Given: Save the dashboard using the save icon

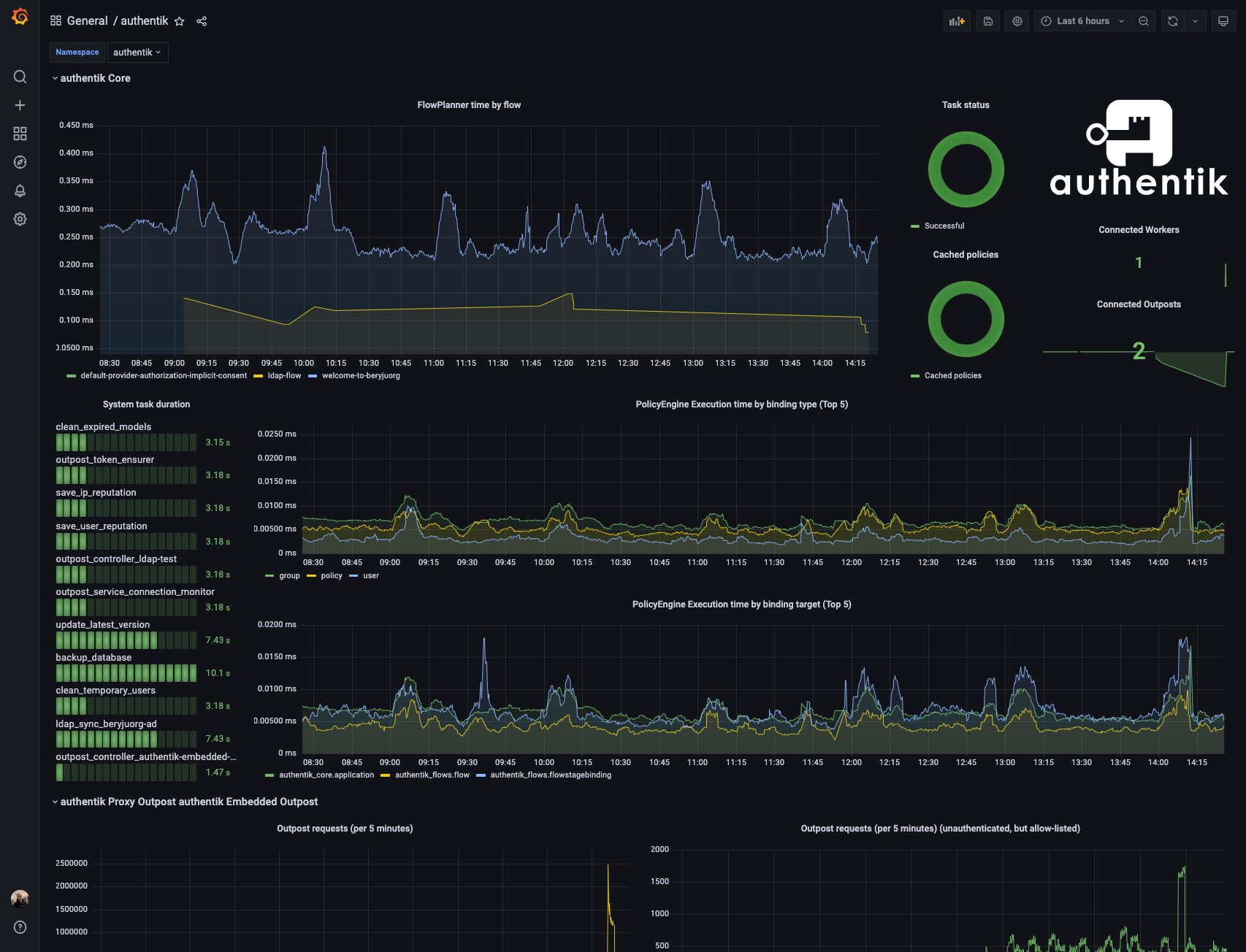Looking at the screenshot, I should tap(987, 20).
